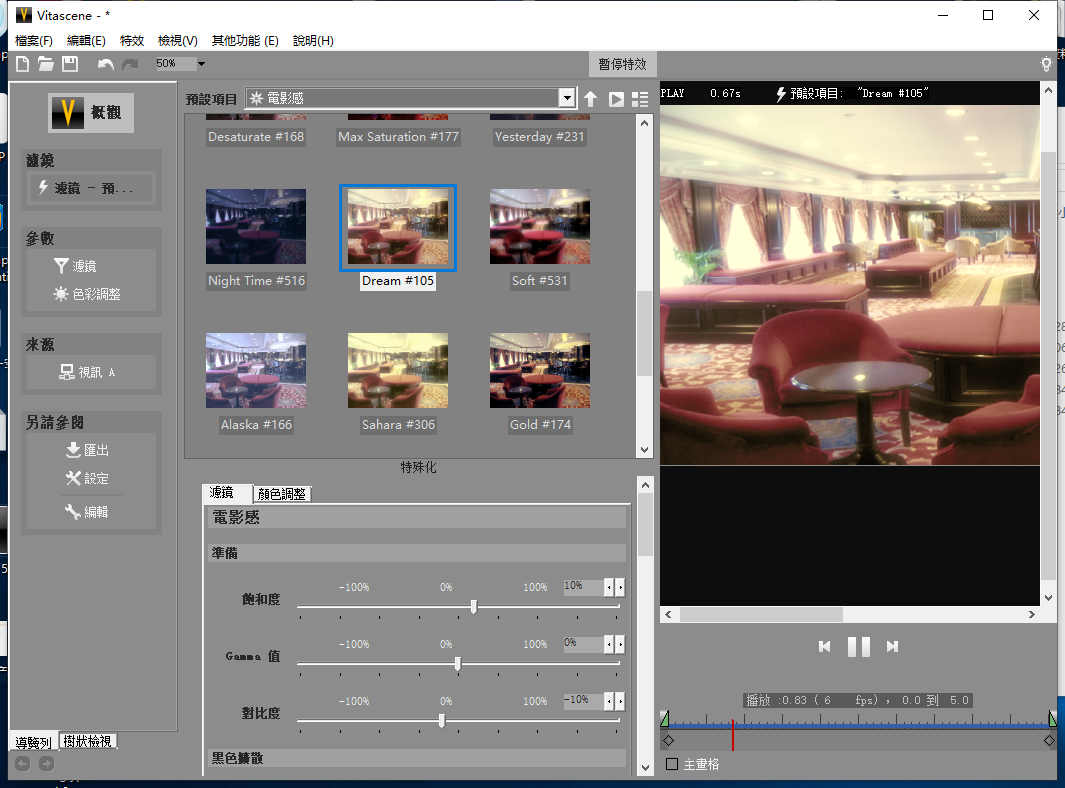Screen dimensions: 1065x788
Task: Select the Dream #105 preset thumbnail
Action: click(398, 227)
